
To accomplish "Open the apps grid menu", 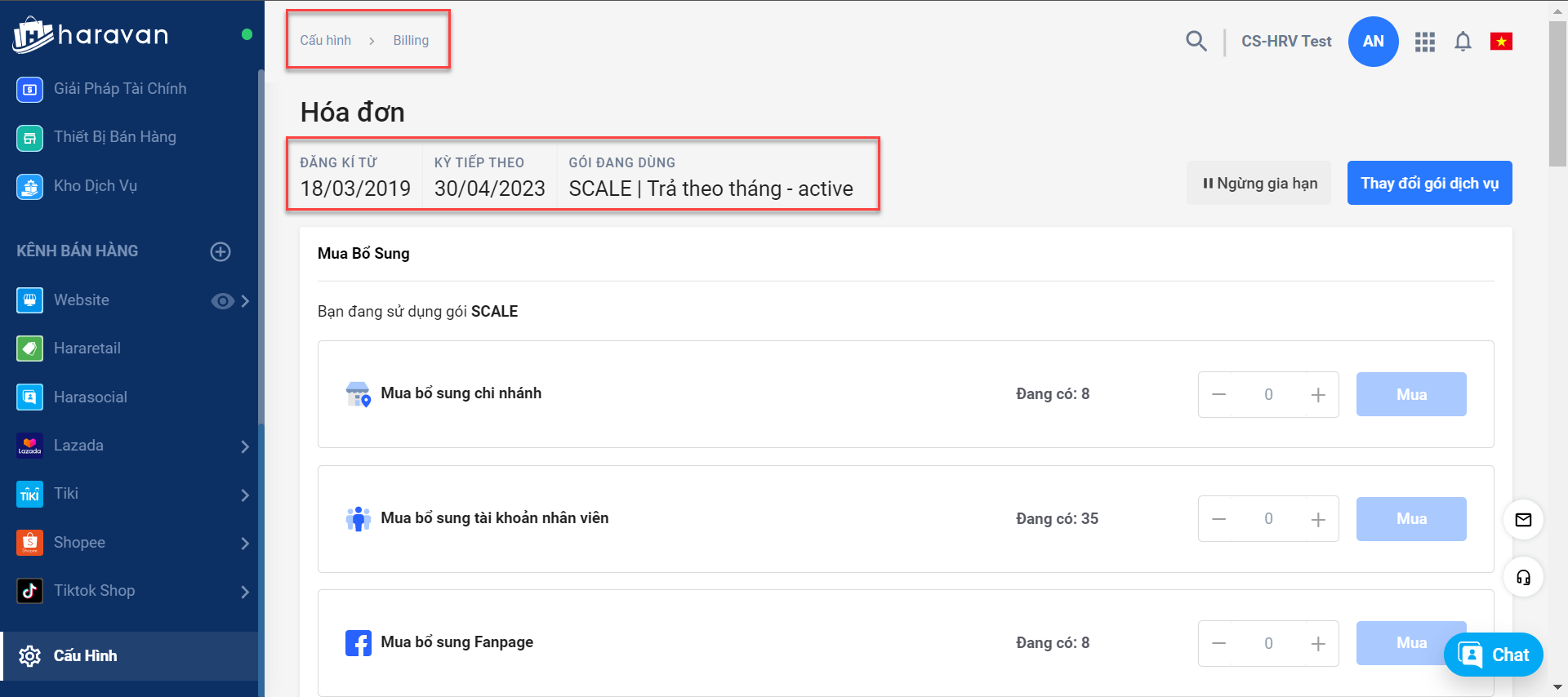I will [1425, 42].
